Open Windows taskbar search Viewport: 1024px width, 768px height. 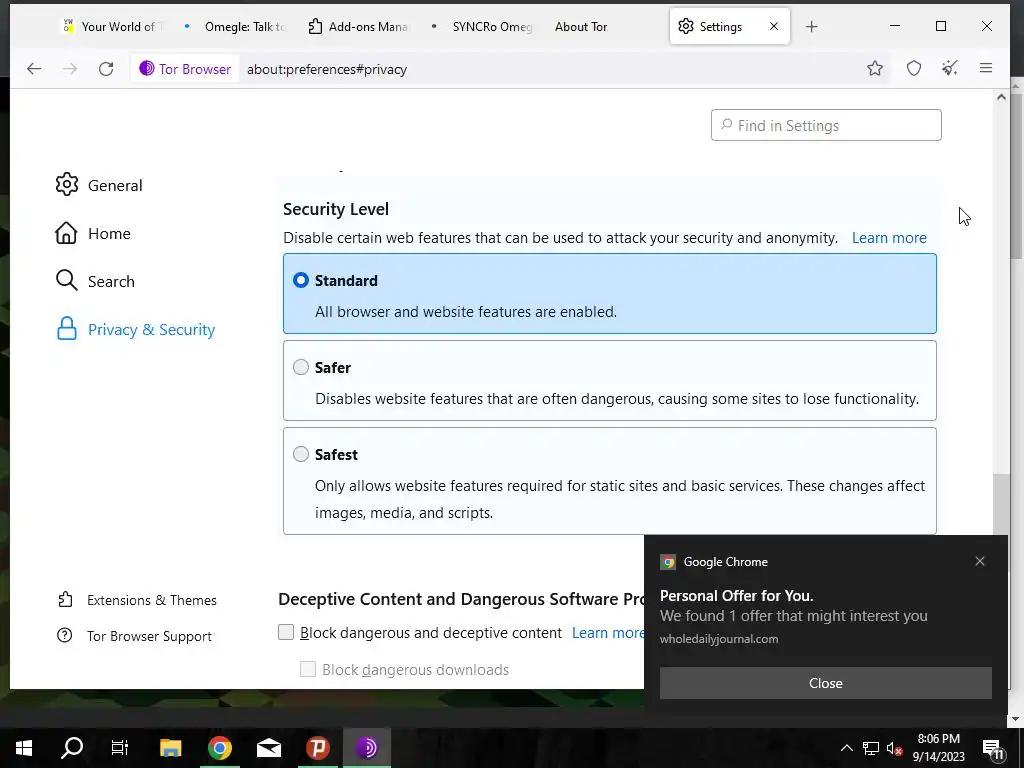[x=72, y=748]
